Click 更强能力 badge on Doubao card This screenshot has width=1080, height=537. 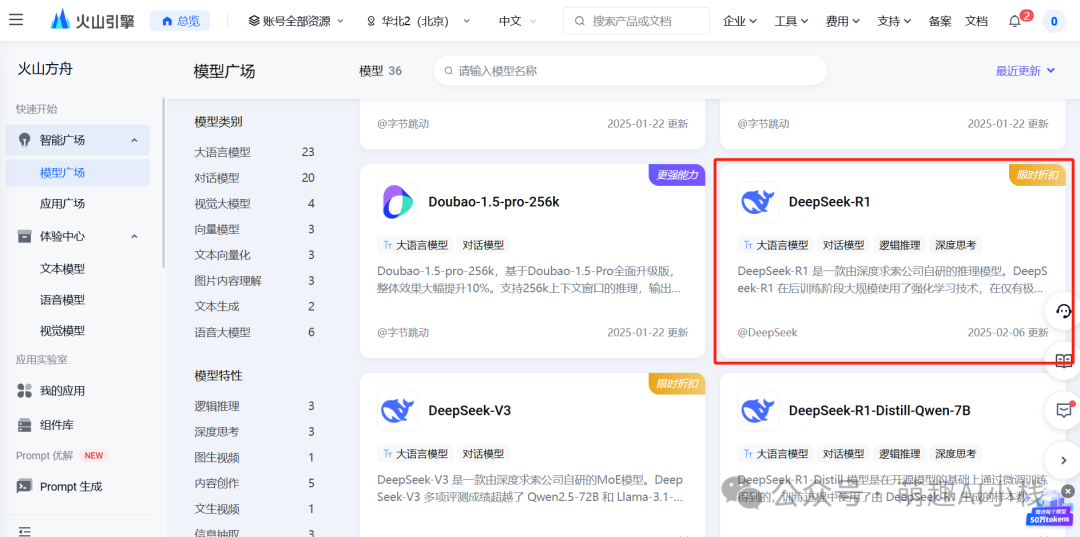pyautogui.click(x=677, y=175)
